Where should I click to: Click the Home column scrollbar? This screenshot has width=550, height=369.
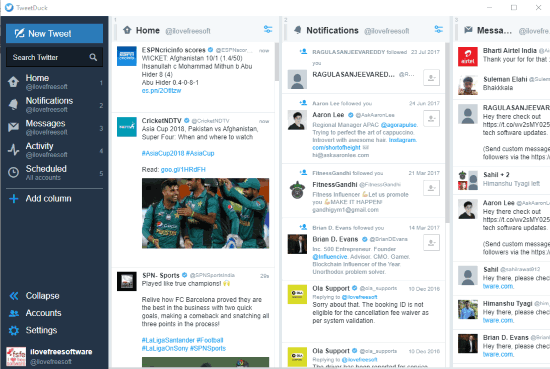tap(276, 62)
